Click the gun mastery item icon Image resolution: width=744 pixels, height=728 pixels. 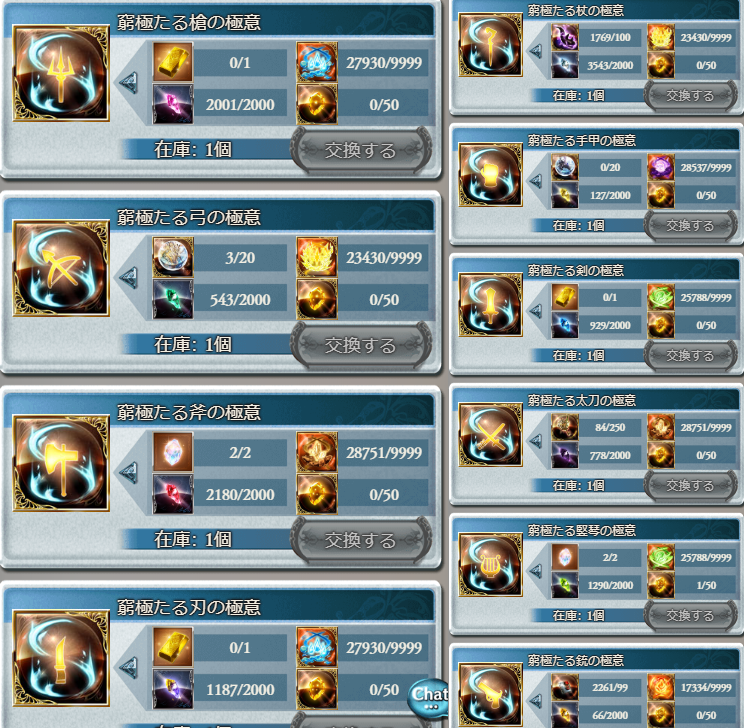pyautogui.click(x=491, y=695)
